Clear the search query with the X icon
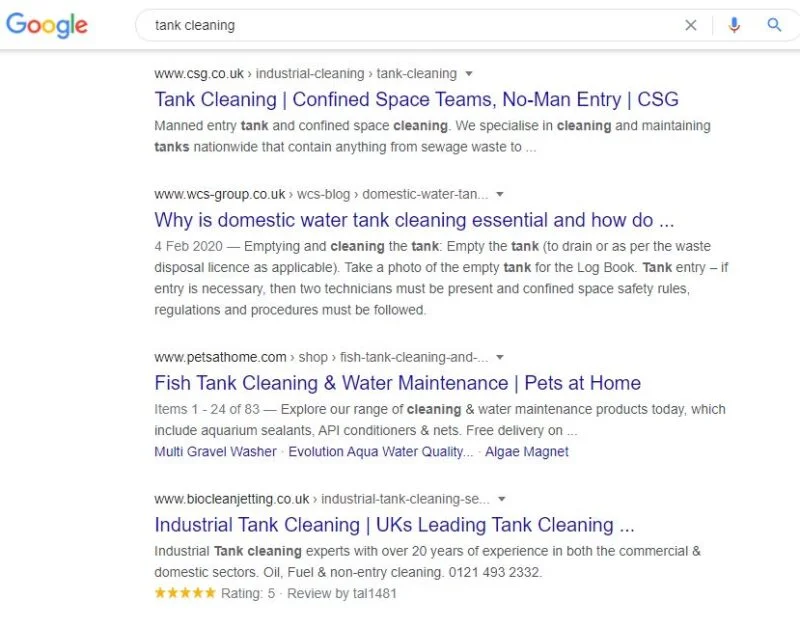 691,25
